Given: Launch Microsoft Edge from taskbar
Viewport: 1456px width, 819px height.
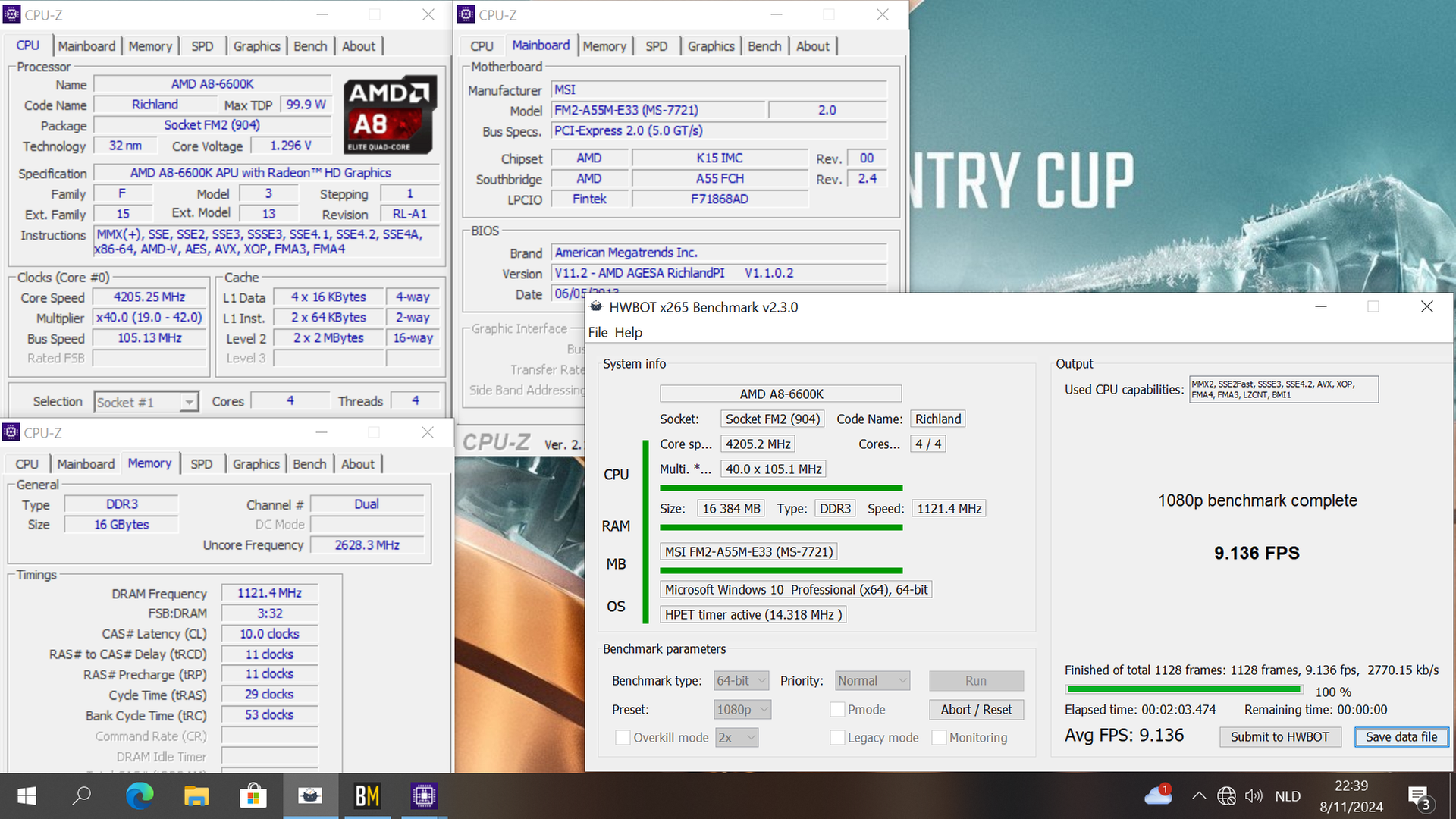Looking at the screenshot, I should (x=140, y=796).
